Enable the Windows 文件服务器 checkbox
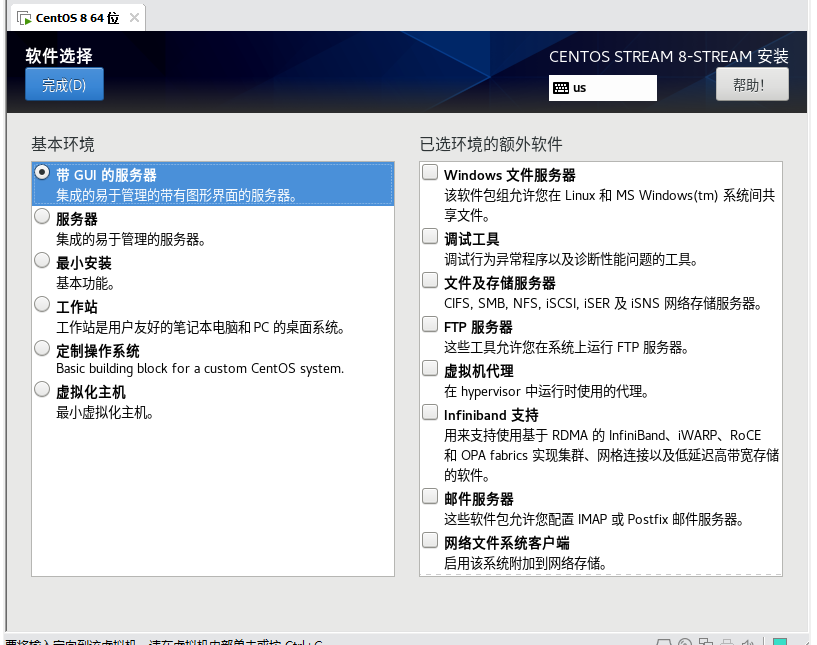 [430, 173]
